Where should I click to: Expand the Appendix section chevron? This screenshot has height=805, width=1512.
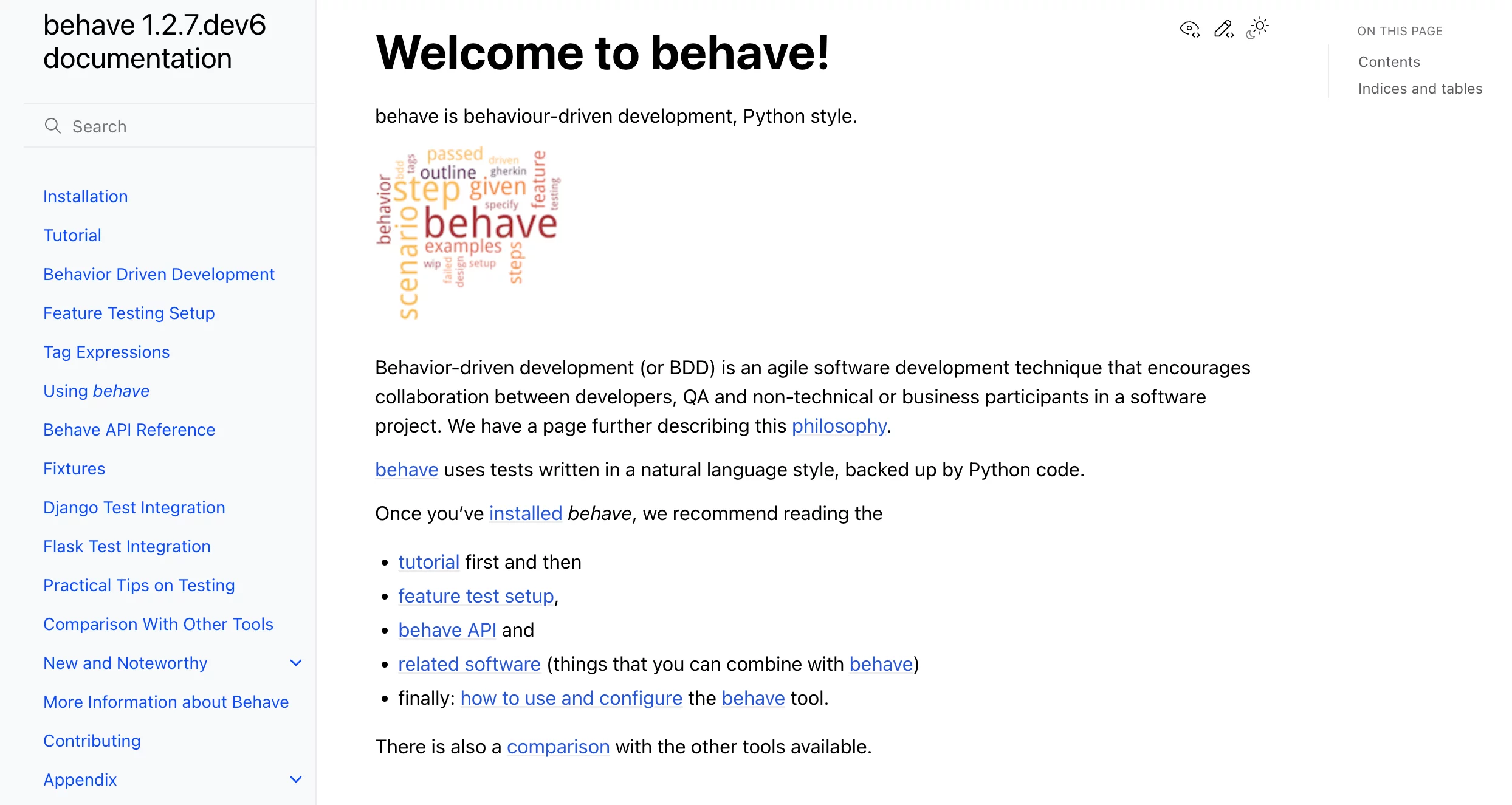click(296, 779)
